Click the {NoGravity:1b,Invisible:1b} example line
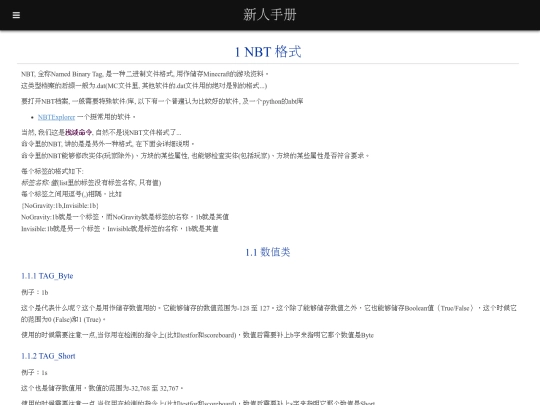The height and width of the screenshot is (405, 540). [x=60, y=206]
